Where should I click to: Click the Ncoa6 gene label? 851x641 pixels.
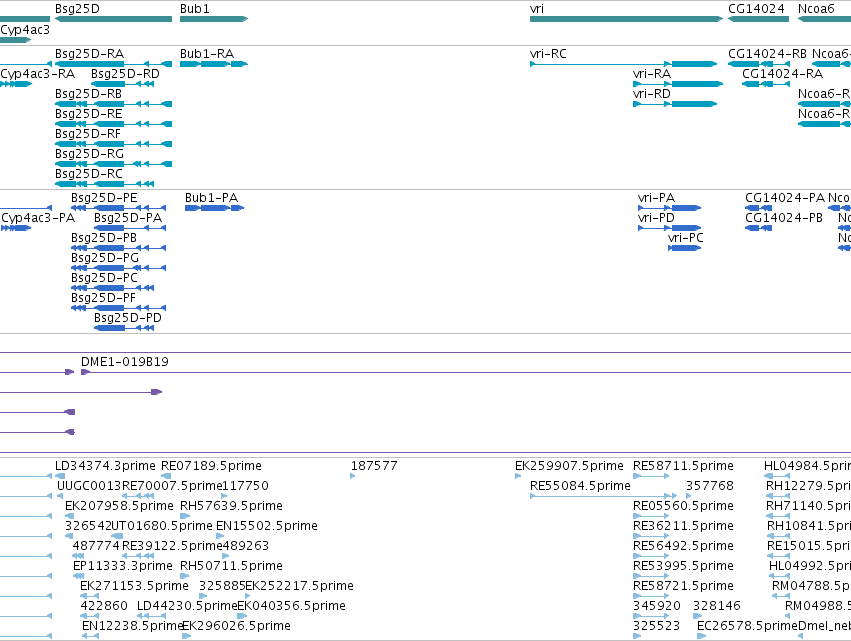pyautogui.click(x=816, y=9)
